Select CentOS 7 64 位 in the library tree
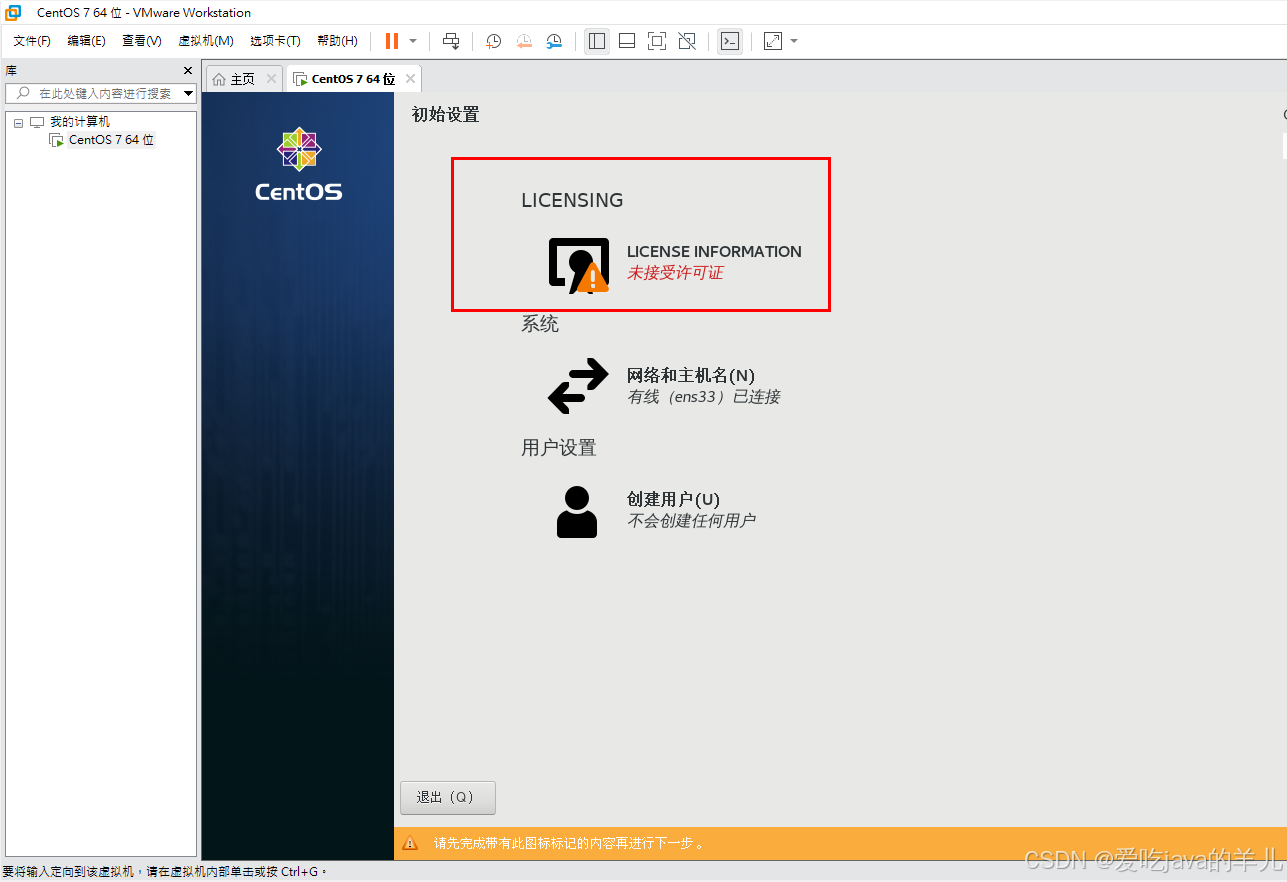The height and width of the screenshot is (882, 1287). click(x=110, y=140)
